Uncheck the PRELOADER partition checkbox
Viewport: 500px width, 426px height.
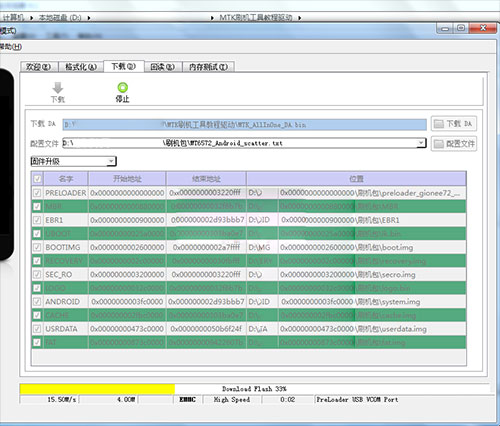coord(37,193)
